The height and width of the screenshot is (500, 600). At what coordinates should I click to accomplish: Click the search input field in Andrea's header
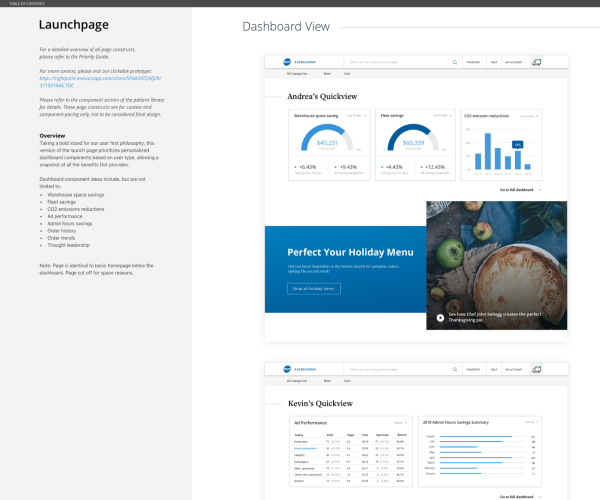(395, 62)
